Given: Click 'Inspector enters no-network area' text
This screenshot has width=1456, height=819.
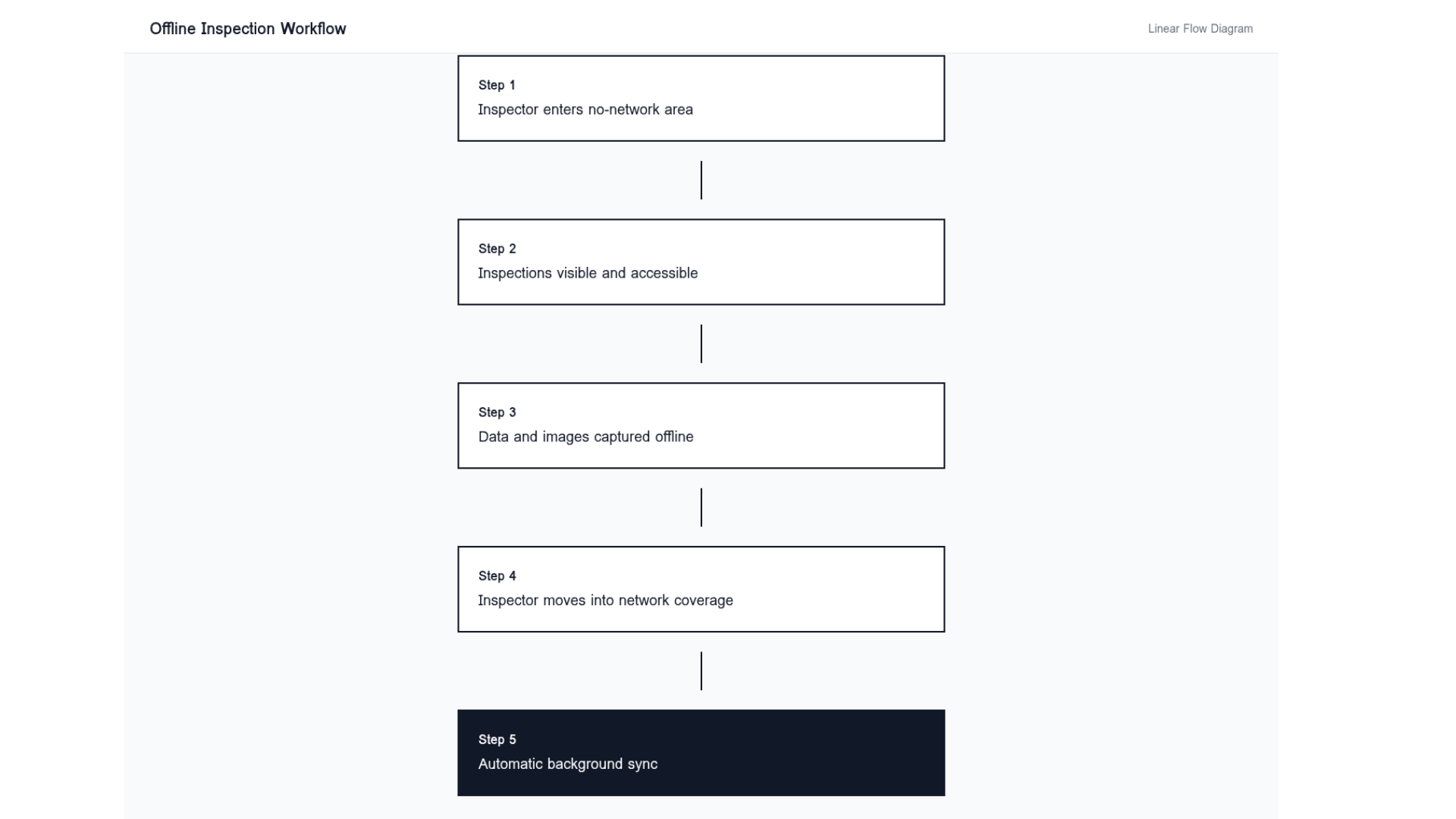Looking at the screenshot, I should [585, 109].
